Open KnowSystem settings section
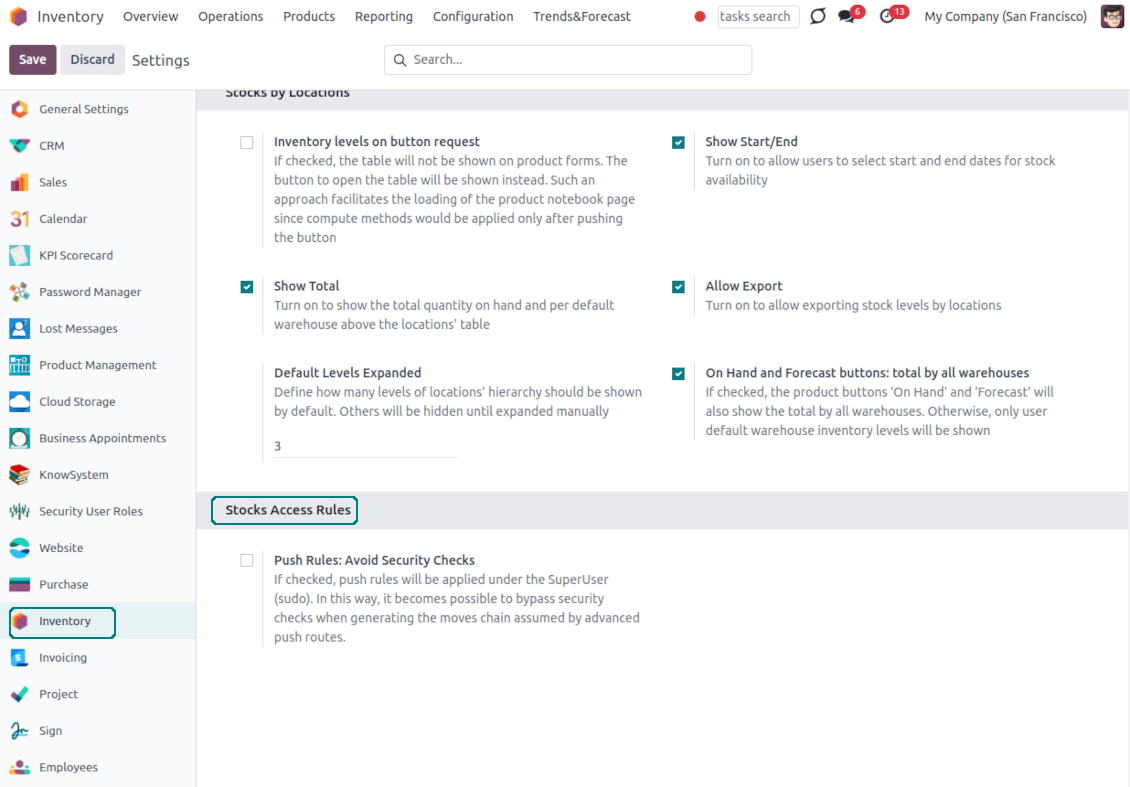 click(x=73, y=475)
